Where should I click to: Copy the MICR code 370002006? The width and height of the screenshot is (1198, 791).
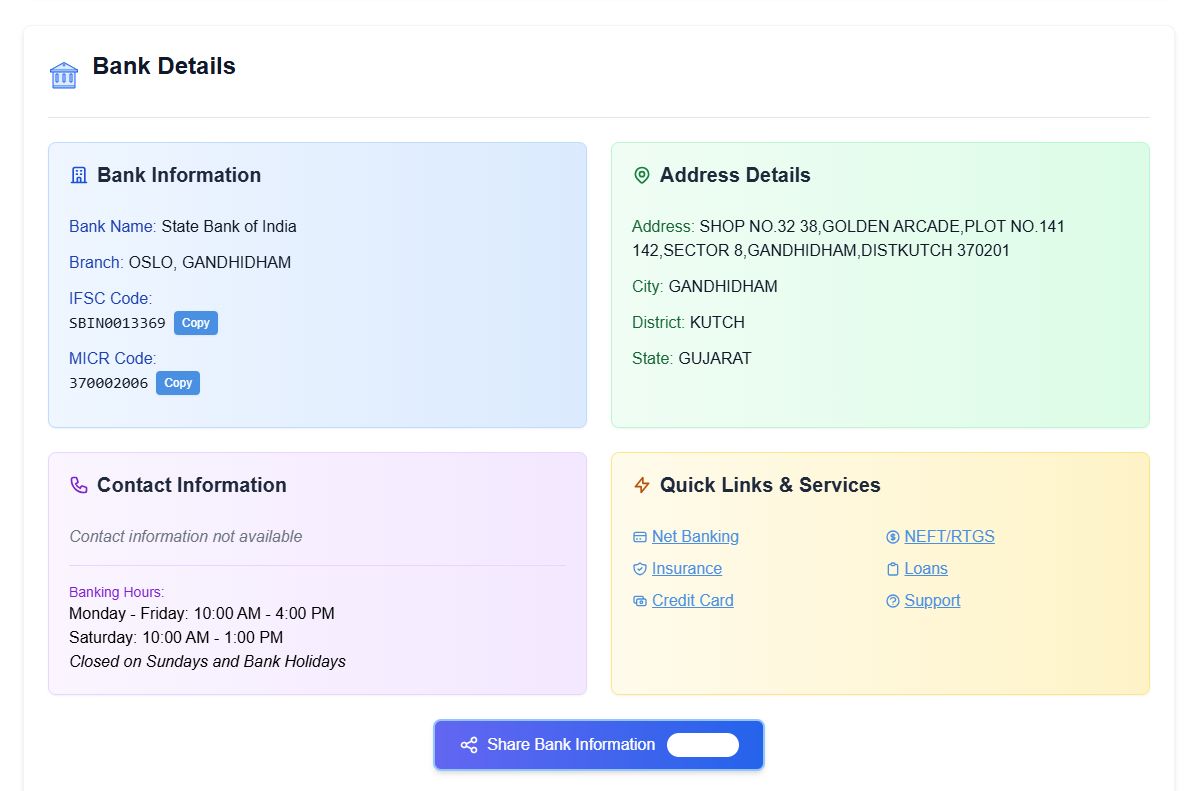click(x=178, y=383)
